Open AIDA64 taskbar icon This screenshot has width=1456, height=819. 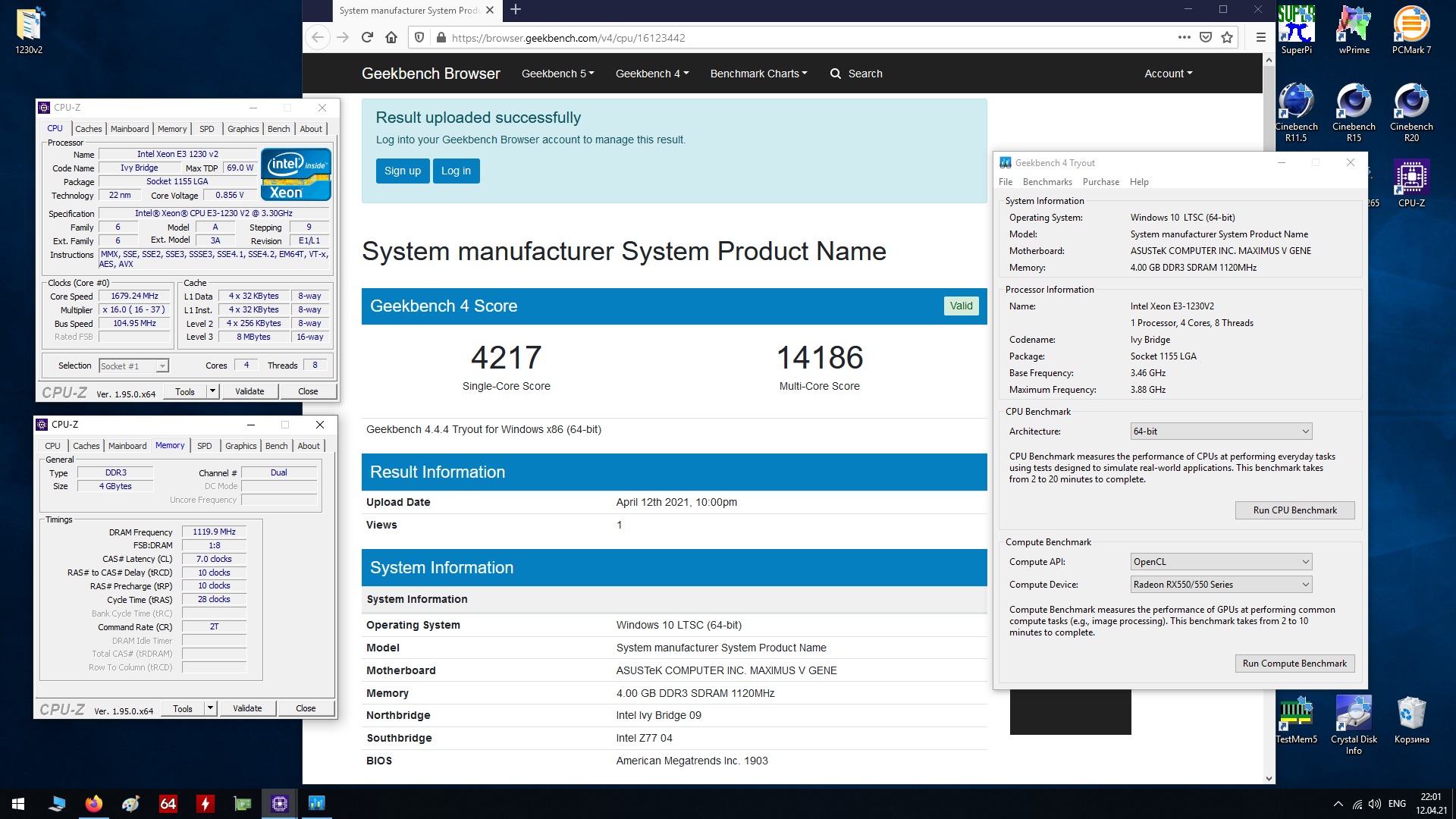[x=168, y=804]
